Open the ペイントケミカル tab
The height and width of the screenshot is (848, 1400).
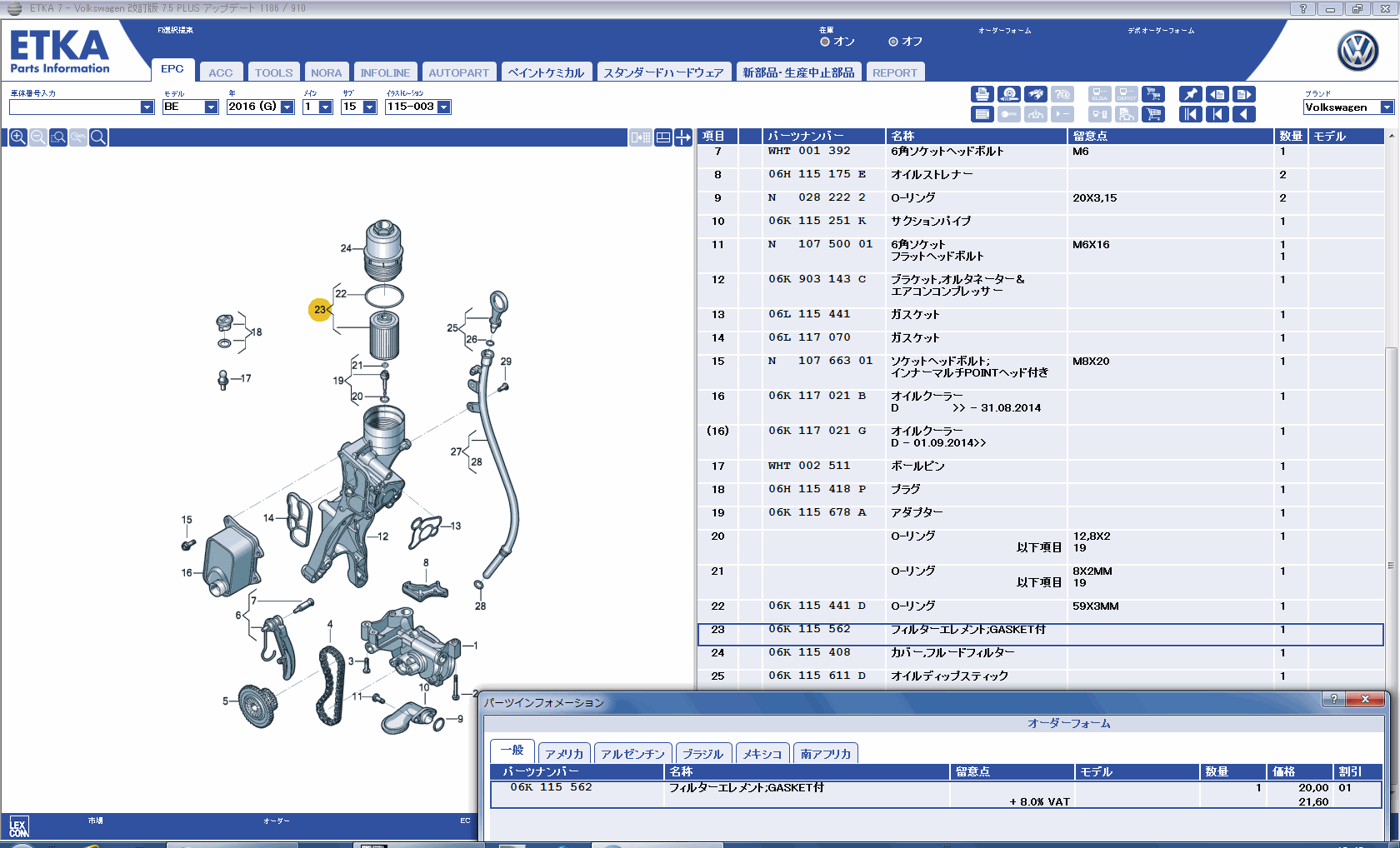click(x=547, y=72)
